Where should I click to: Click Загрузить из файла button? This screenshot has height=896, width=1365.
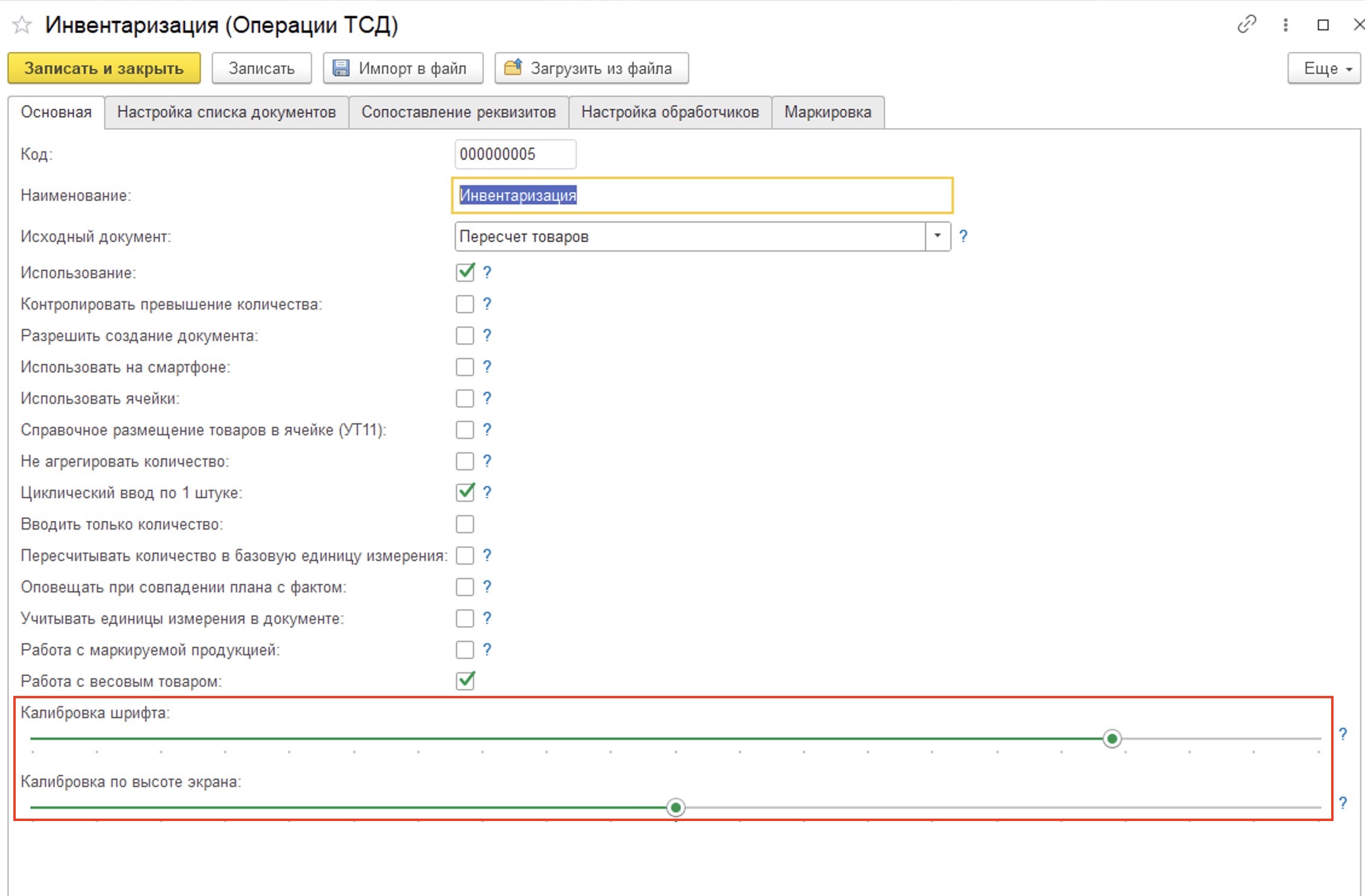pos(592,68)
